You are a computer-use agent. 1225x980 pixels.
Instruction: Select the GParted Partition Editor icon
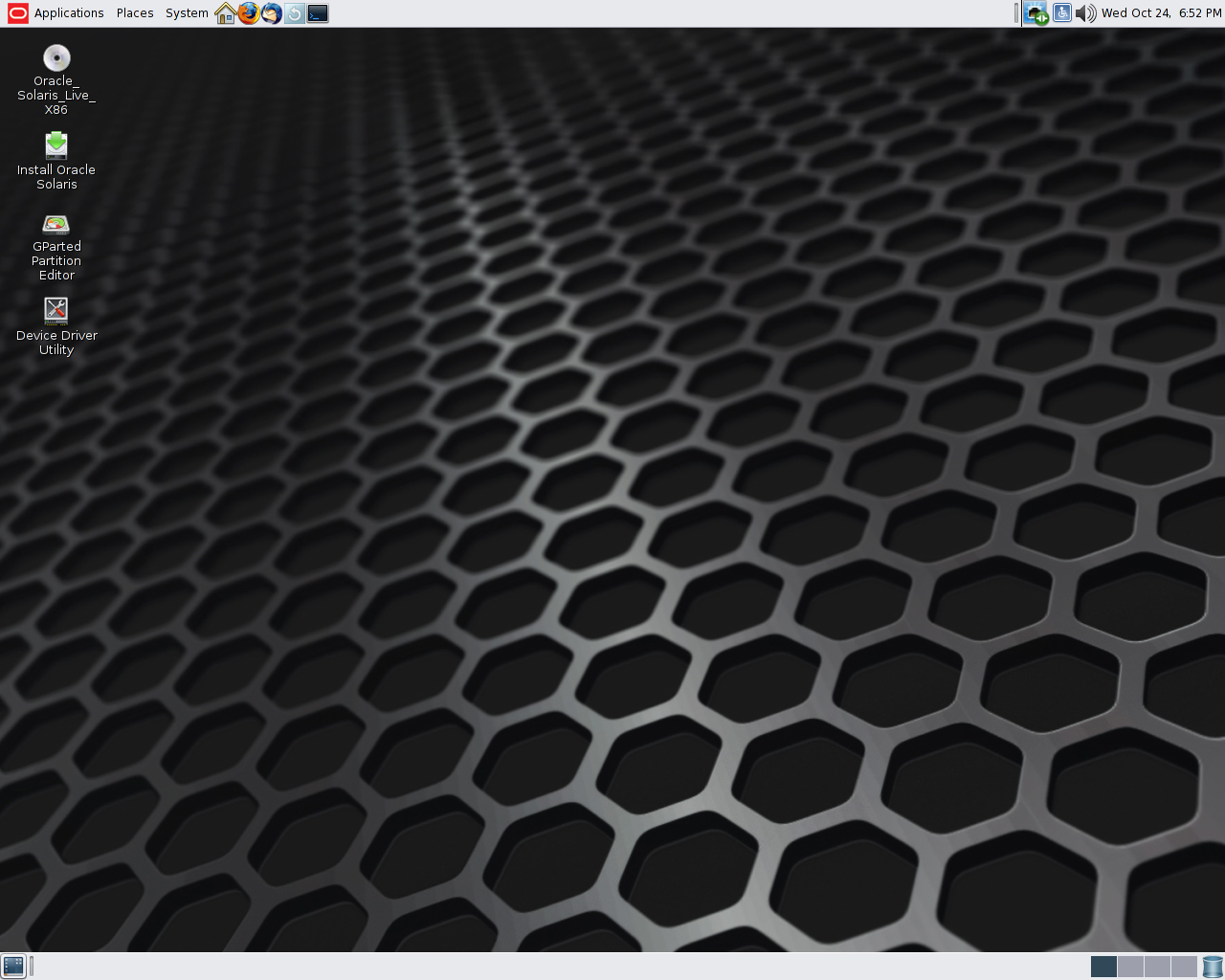[56, 247]
